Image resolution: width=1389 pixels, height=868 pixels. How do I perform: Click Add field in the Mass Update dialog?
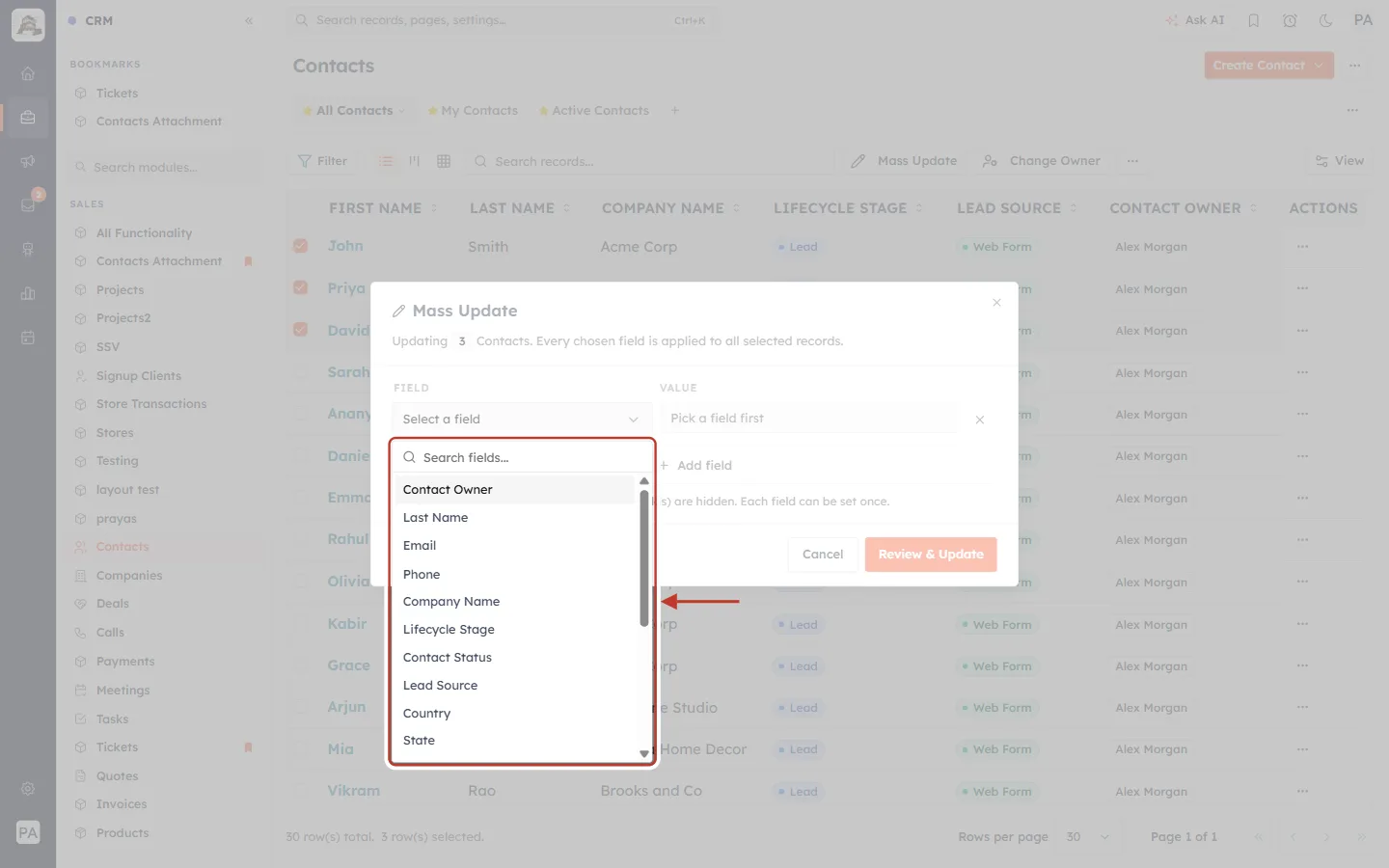point(695,465)
